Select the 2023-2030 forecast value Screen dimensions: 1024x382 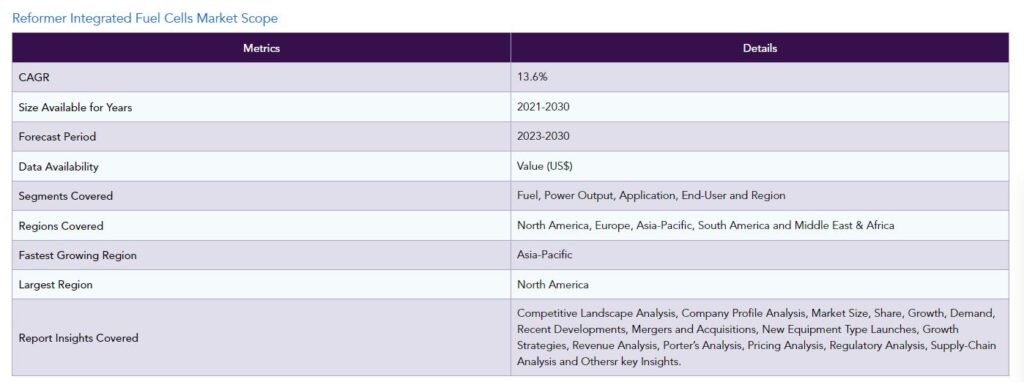pos(543,137)
